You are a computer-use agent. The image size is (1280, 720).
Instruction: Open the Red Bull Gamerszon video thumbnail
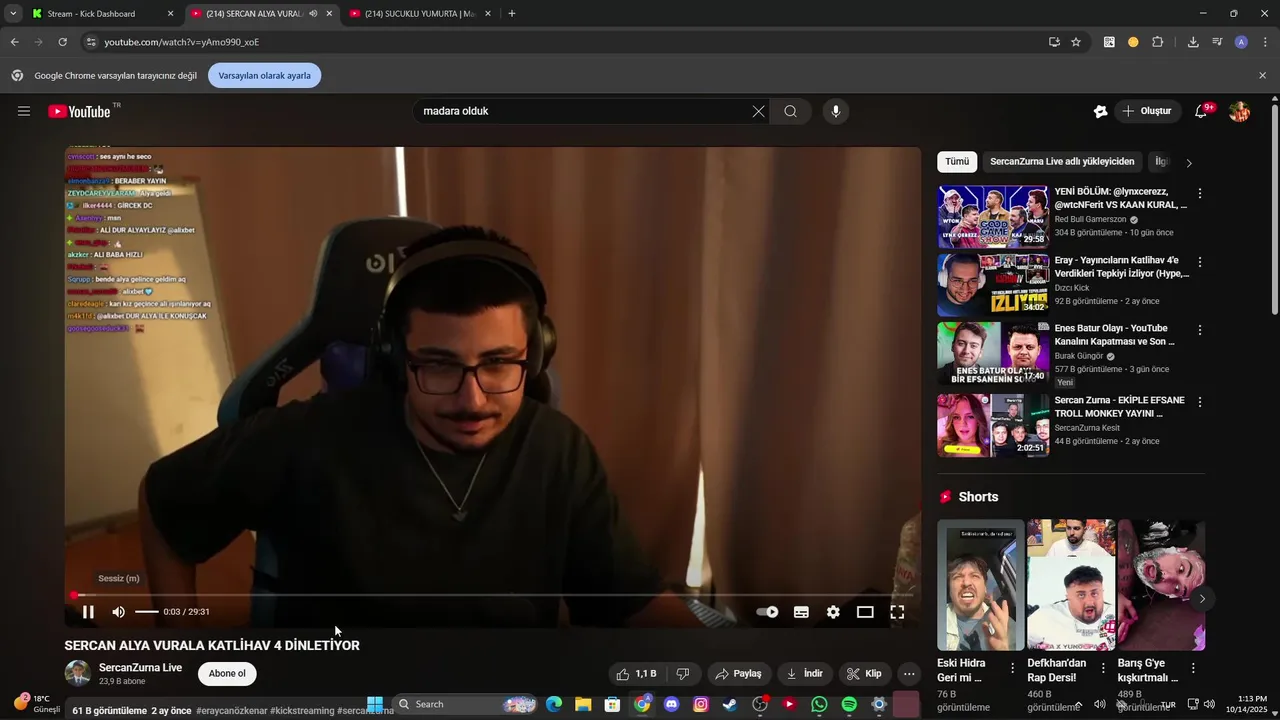tap(993, 217)
